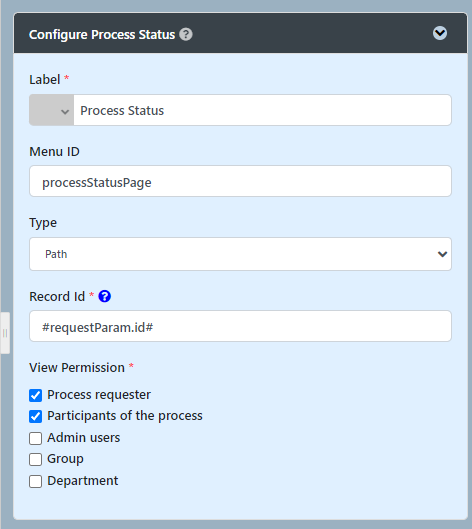Uncheck Participants of the process checkbox
This screenshot has height=529, width=472.
pyautogui.click(x=35, y=417)
